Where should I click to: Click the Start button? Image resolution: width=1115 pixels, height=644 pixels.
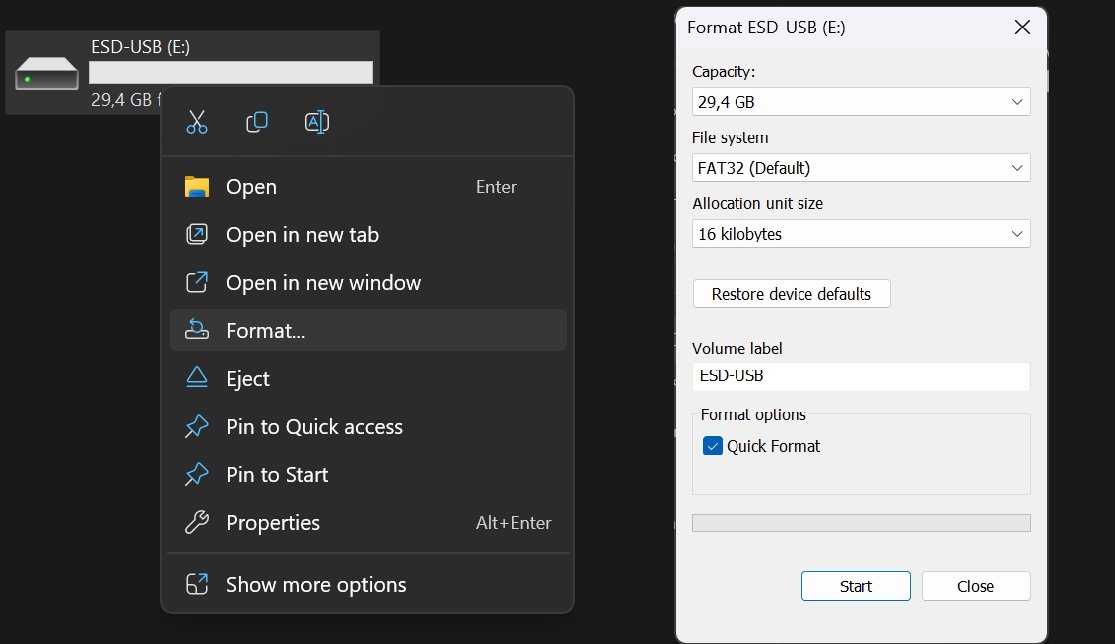pos(855,586)
